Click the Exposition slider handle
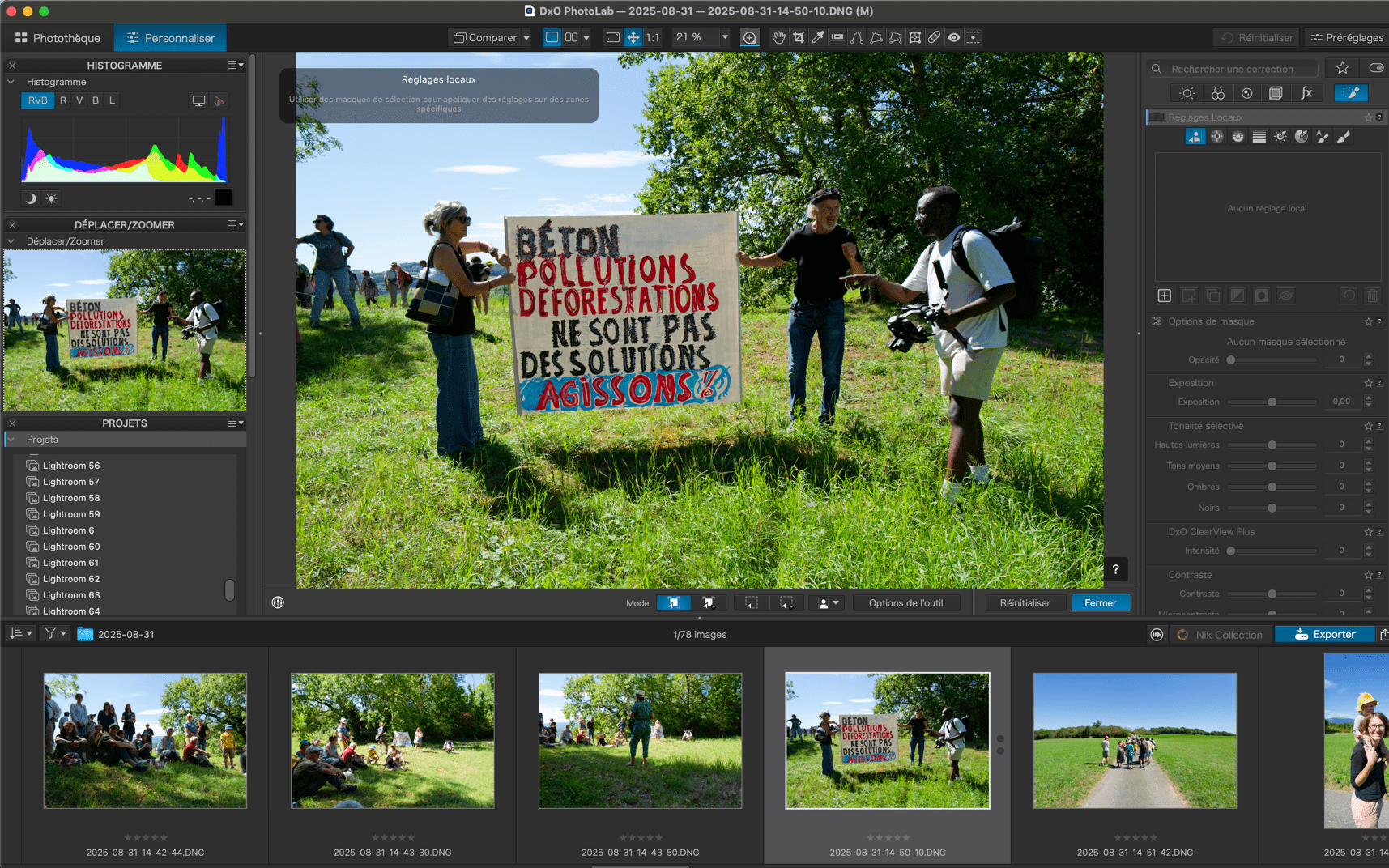The image size is (1389, 868). [1272, 402]
